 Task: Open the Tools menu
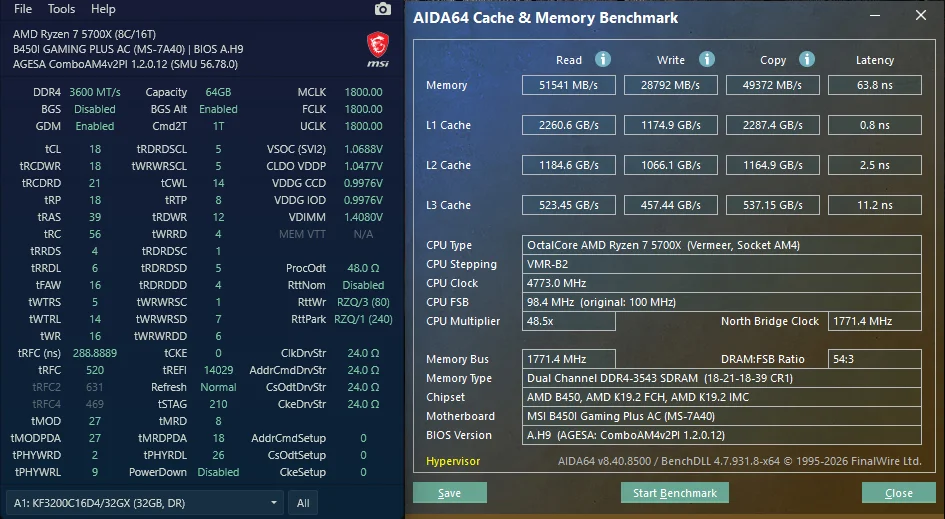(x=61, y=9)
